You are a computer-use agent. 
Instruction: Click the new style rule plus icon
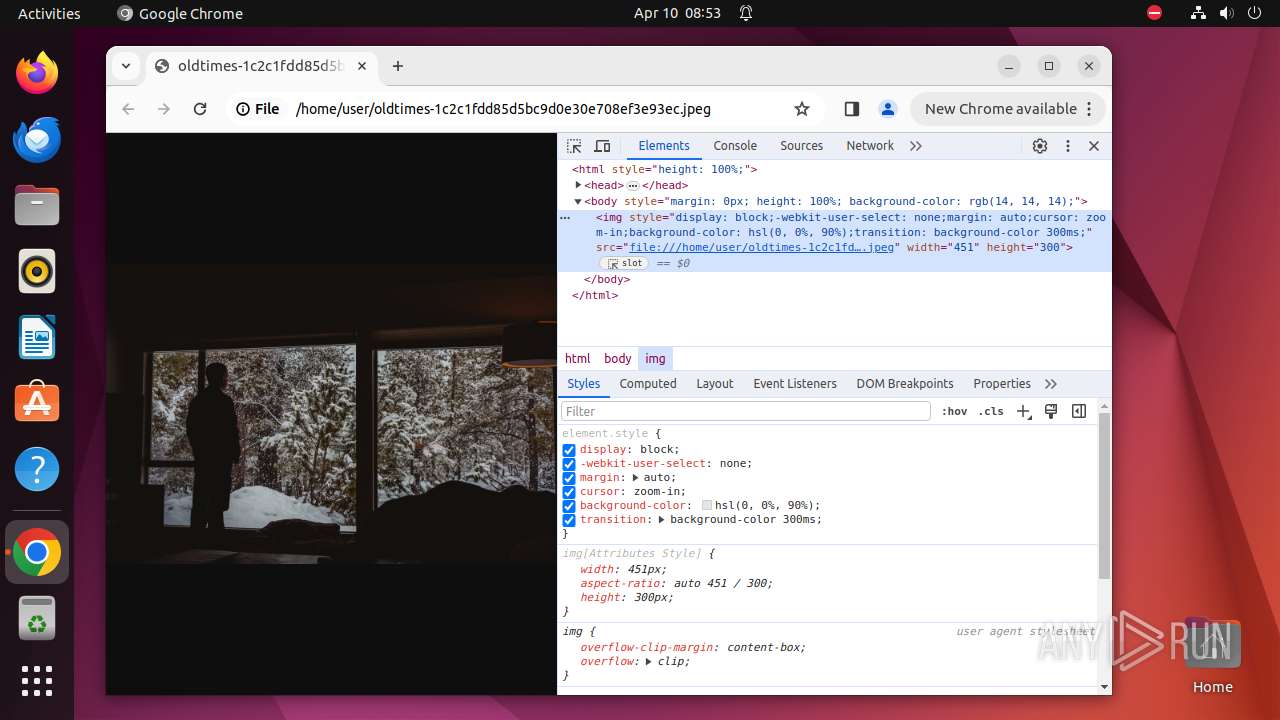(x=1023, y=411)
